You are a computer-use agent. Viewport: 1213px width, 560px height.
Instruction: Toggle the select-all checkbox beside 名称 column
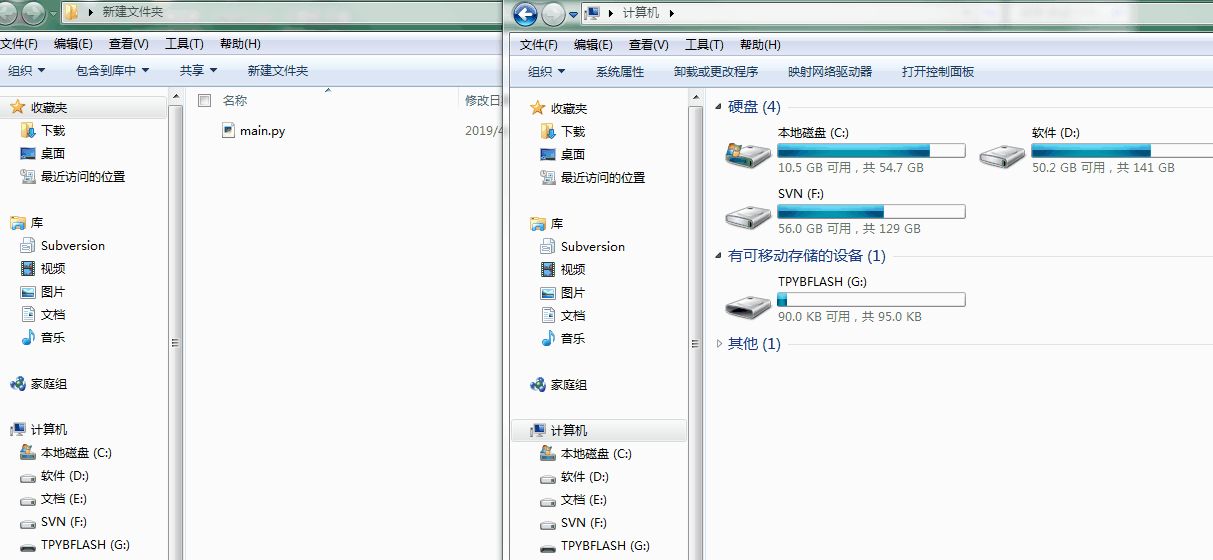click(x=205, y=101)
